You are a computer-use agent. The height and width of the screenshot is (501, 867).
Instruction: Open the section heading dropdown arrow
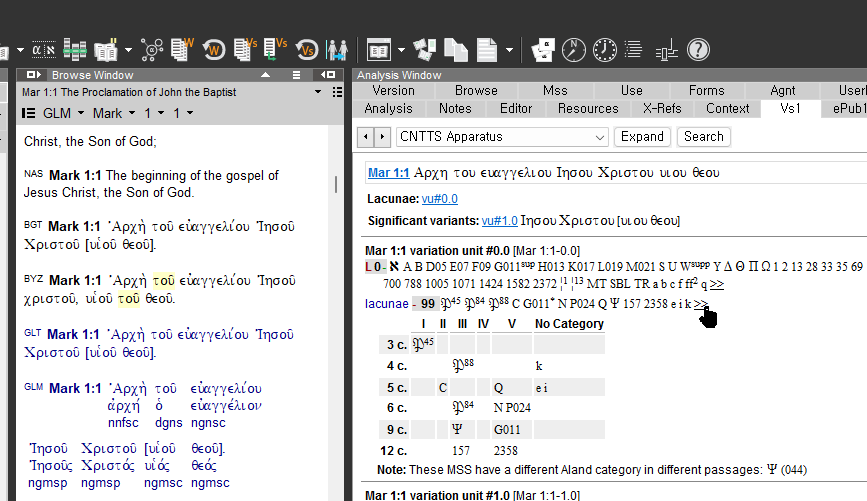318,92
